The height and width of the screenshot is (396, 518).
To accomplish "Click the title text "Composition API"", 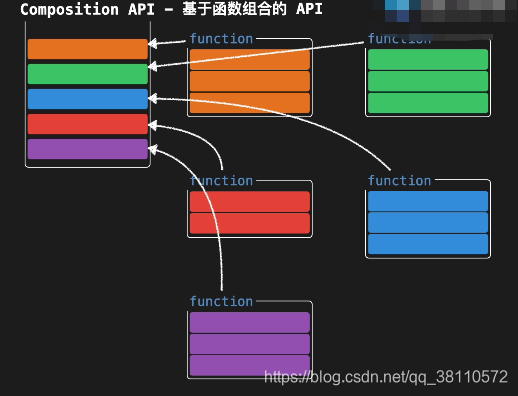I will coord(87,9).
